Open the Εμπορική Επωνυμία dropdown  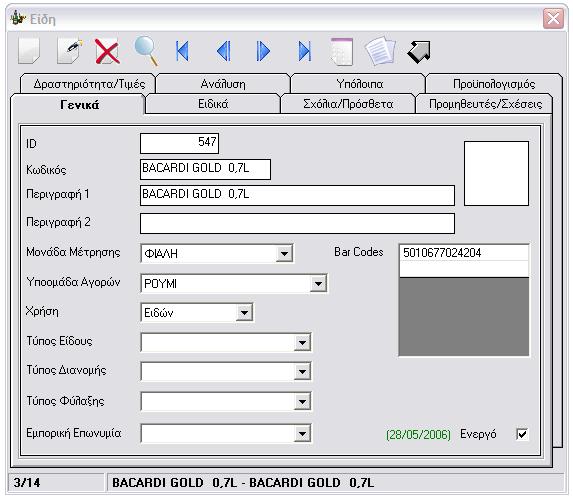302,434
